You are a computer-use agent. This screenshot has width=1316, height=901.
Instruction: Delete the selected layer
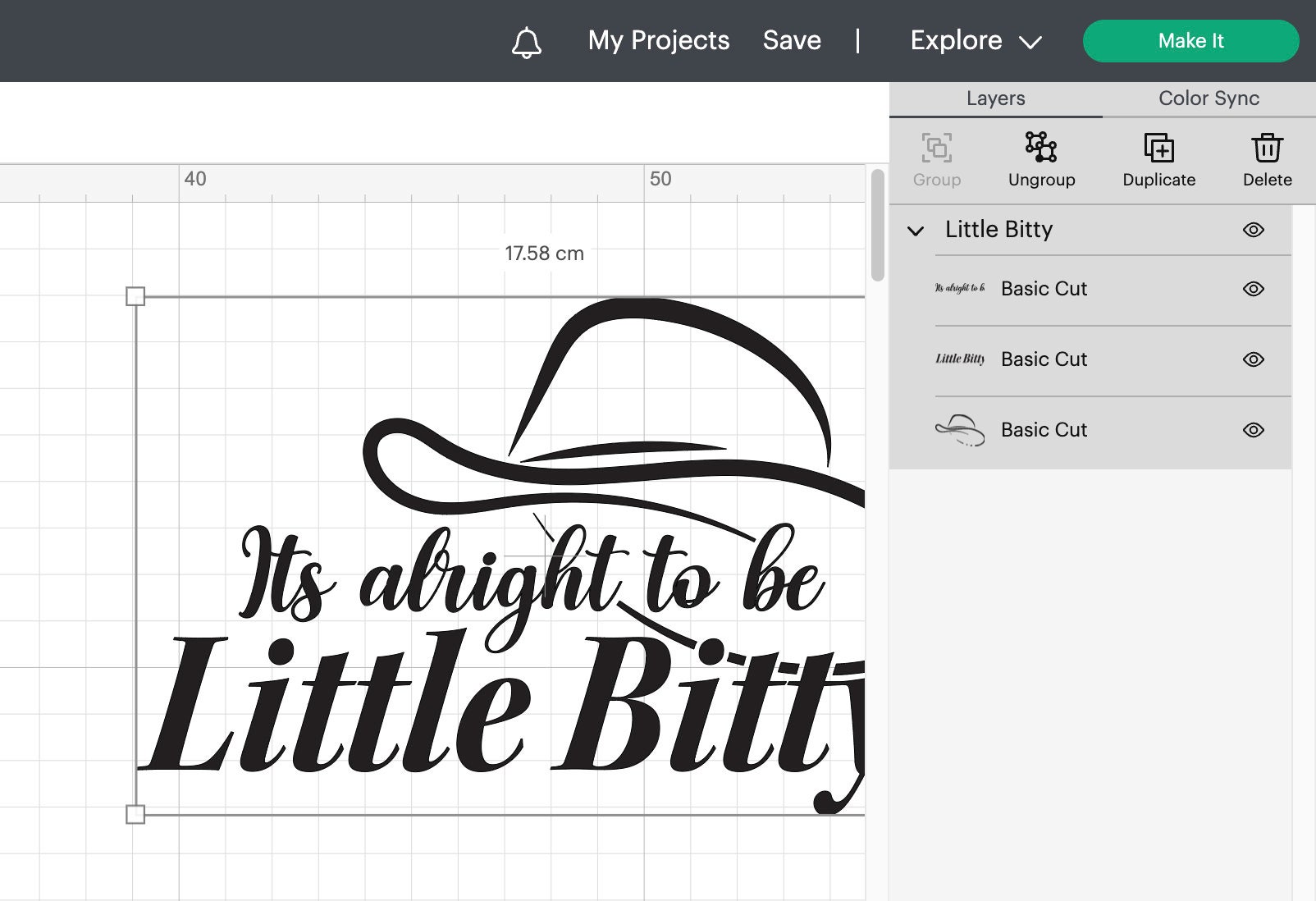[1266, 158]
